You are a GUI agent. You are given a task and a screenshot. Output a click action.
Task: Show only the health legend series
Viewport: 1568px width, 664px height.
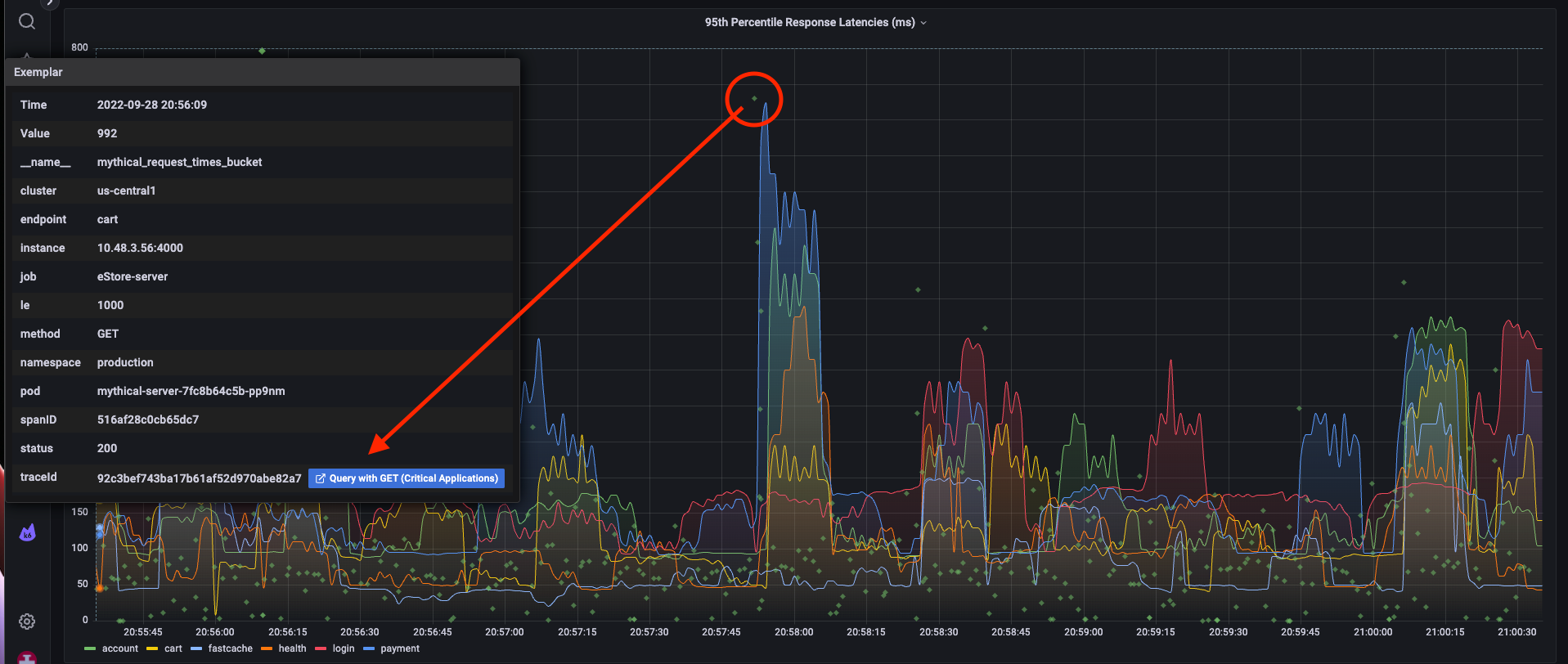[292, 648]
